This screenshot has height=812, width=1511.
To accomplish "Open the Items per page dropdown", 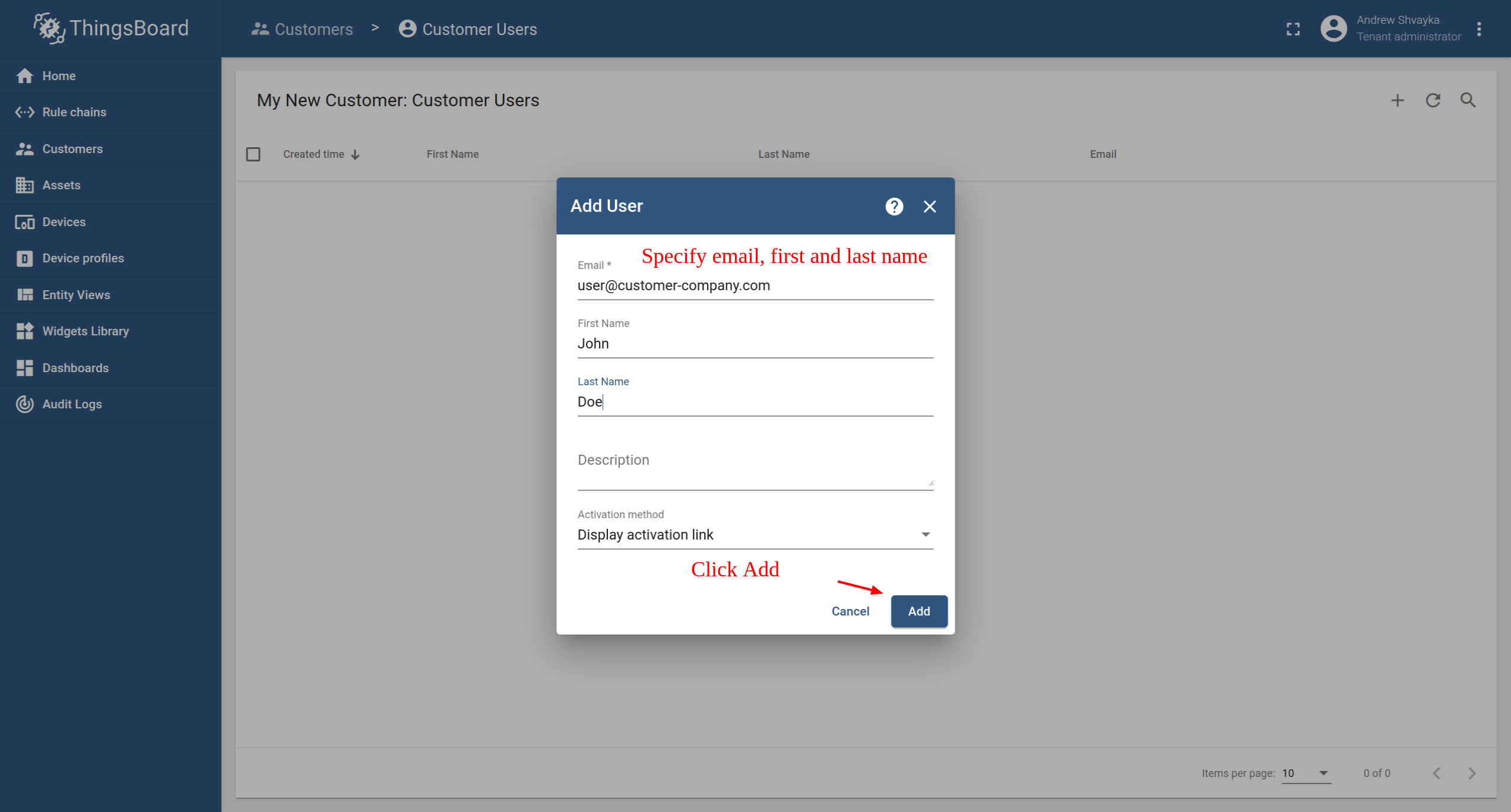I will point(1306,773).
